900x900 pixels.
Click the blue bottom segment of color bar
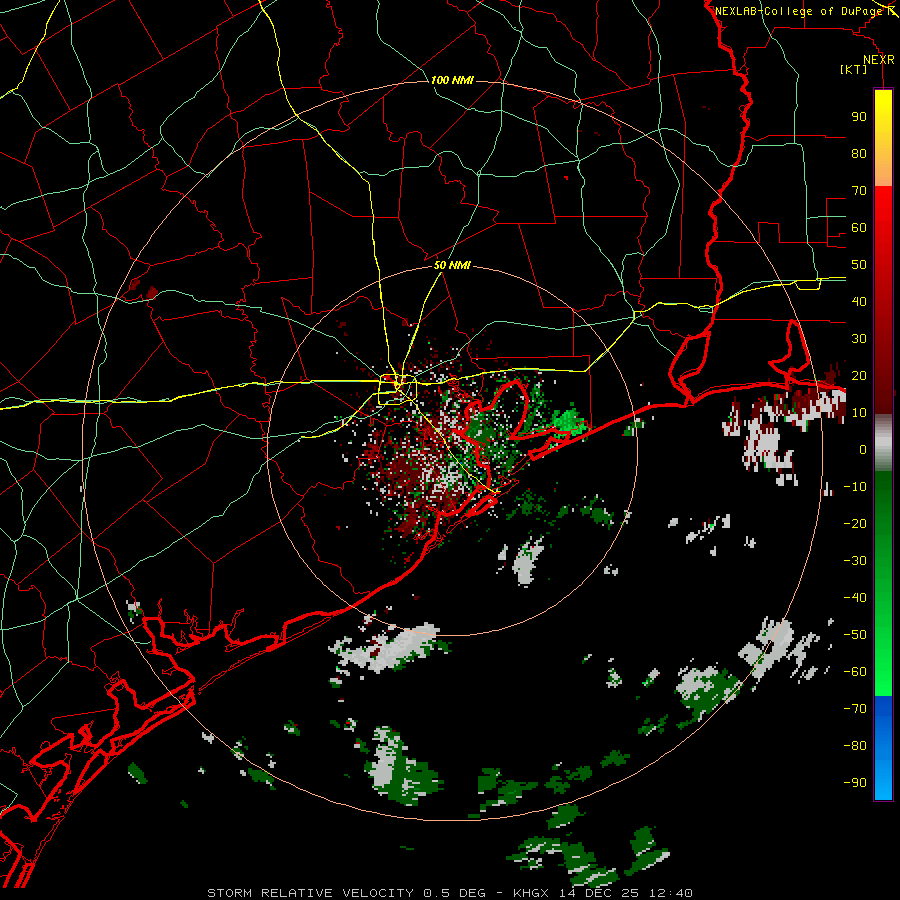coord(883,748)
